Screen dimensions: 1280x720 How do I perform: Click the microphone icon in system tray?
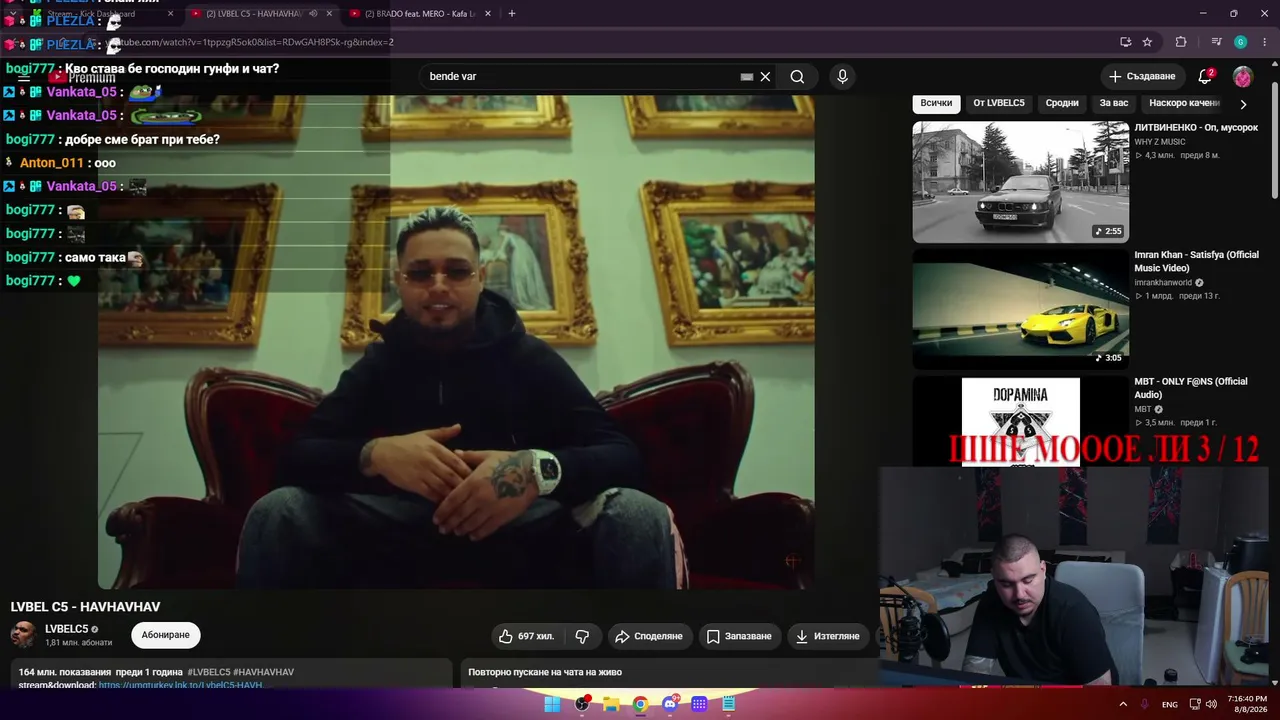[1145, 704]
